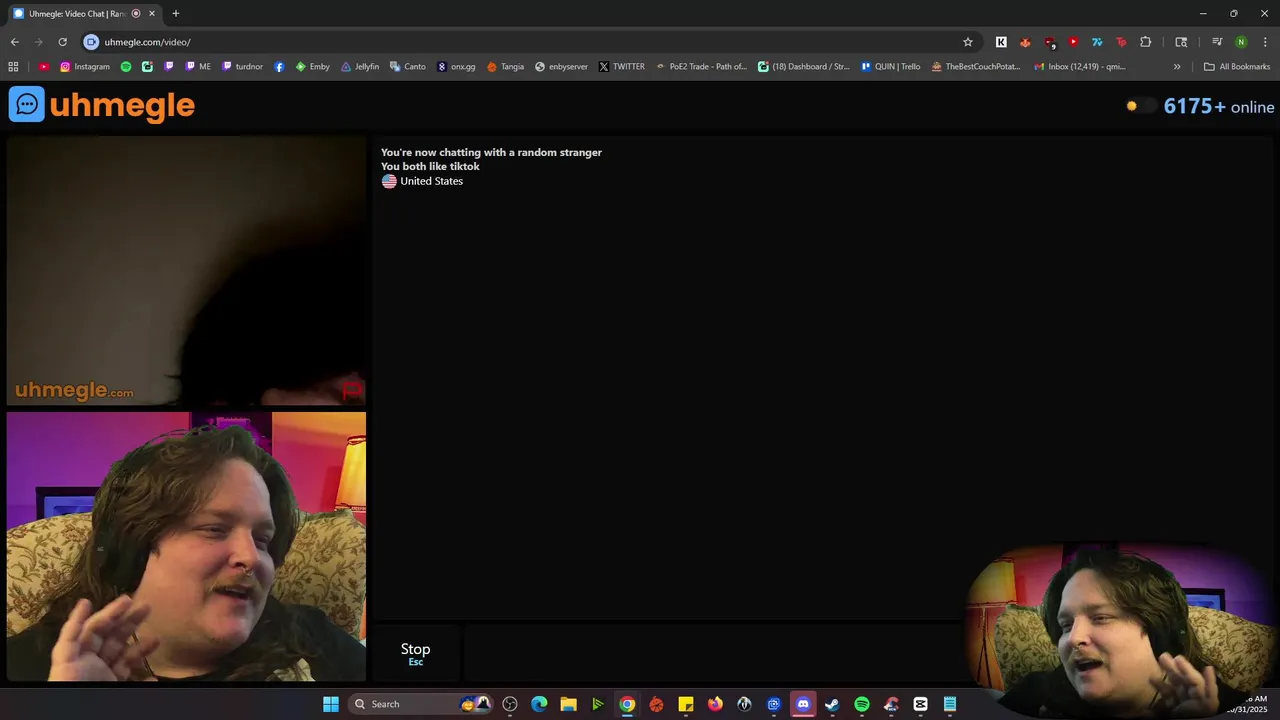1280x720 pixels.
Task: Click your own webcam preview
Action: pos(186,546)
